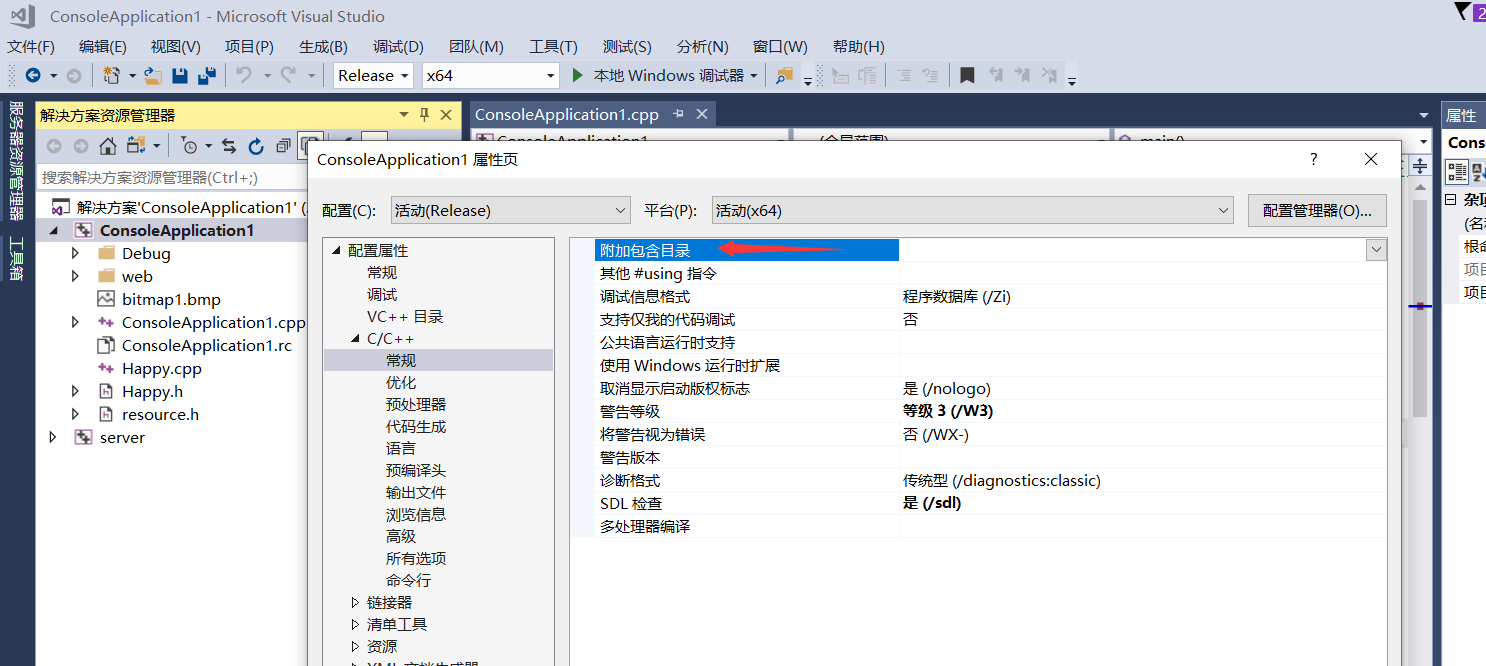Screen dimensions: 1486x666
Task: Click the collapse all icon in Solution Explorer
Action: pyautogui.click(x=283, y=146)
